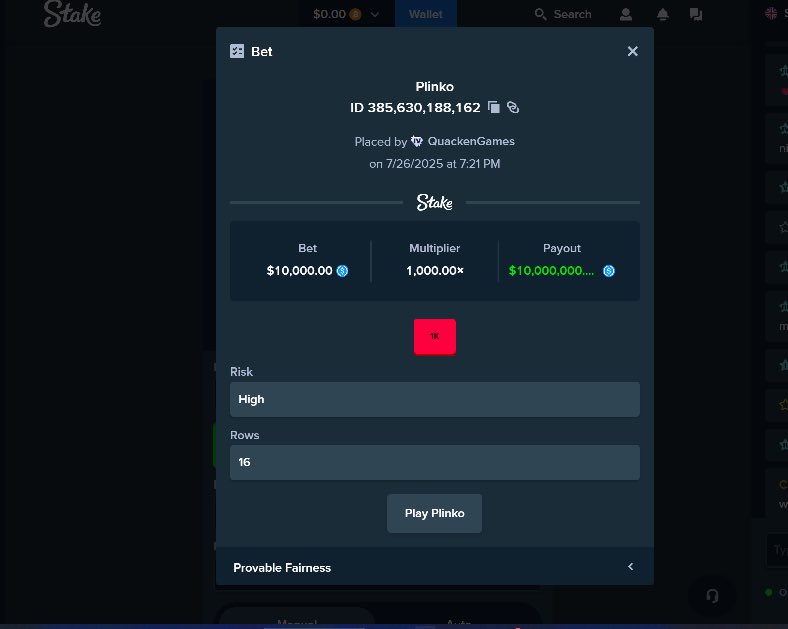The height and width of the screenshot is (629, 788).
Task: Open the live support headset icon
Action: pos(712,596)
